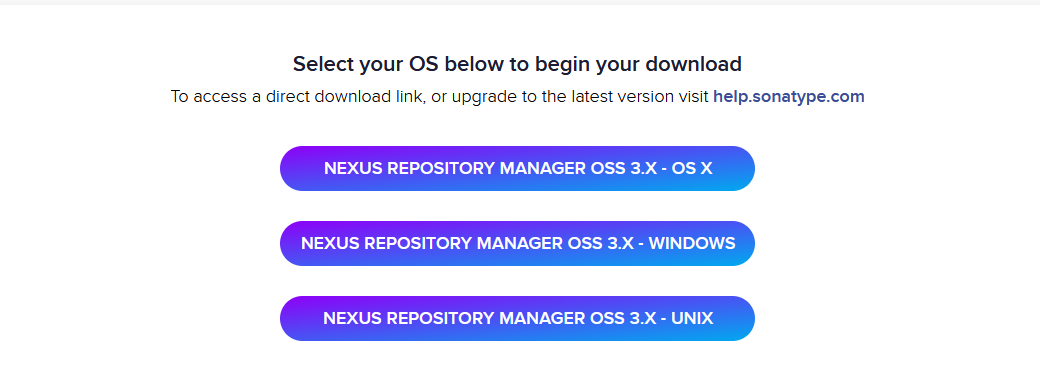Select the bottom gradient button labeled UNIX
This screenshot has height=377, width=1040.
click(x=517, y=319)
